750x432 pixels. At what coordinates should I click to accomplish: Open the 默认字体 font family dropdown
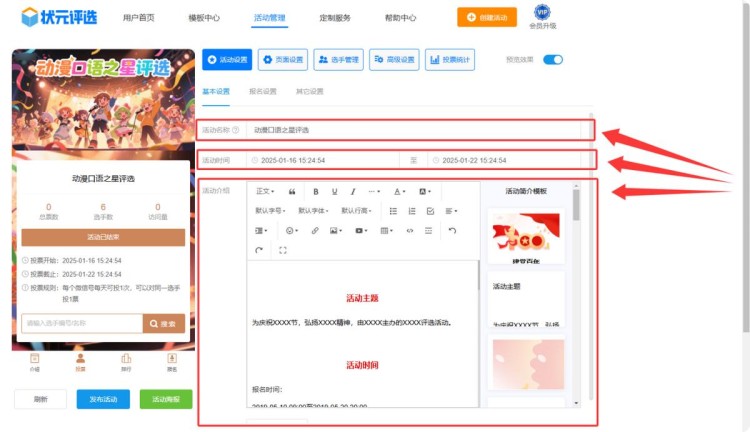click(x=313, y=211)
